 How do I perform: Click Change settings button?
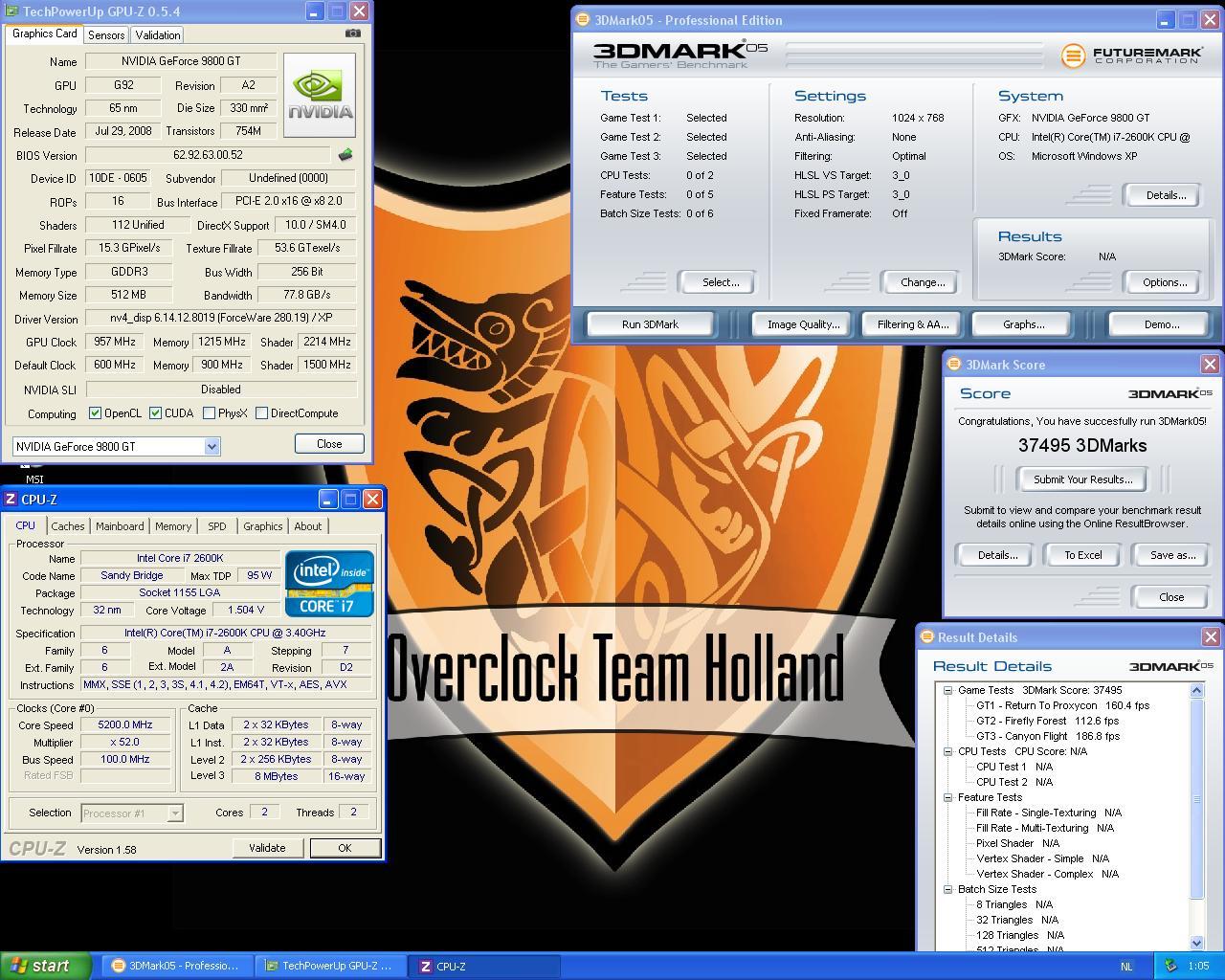coord(923,282)
